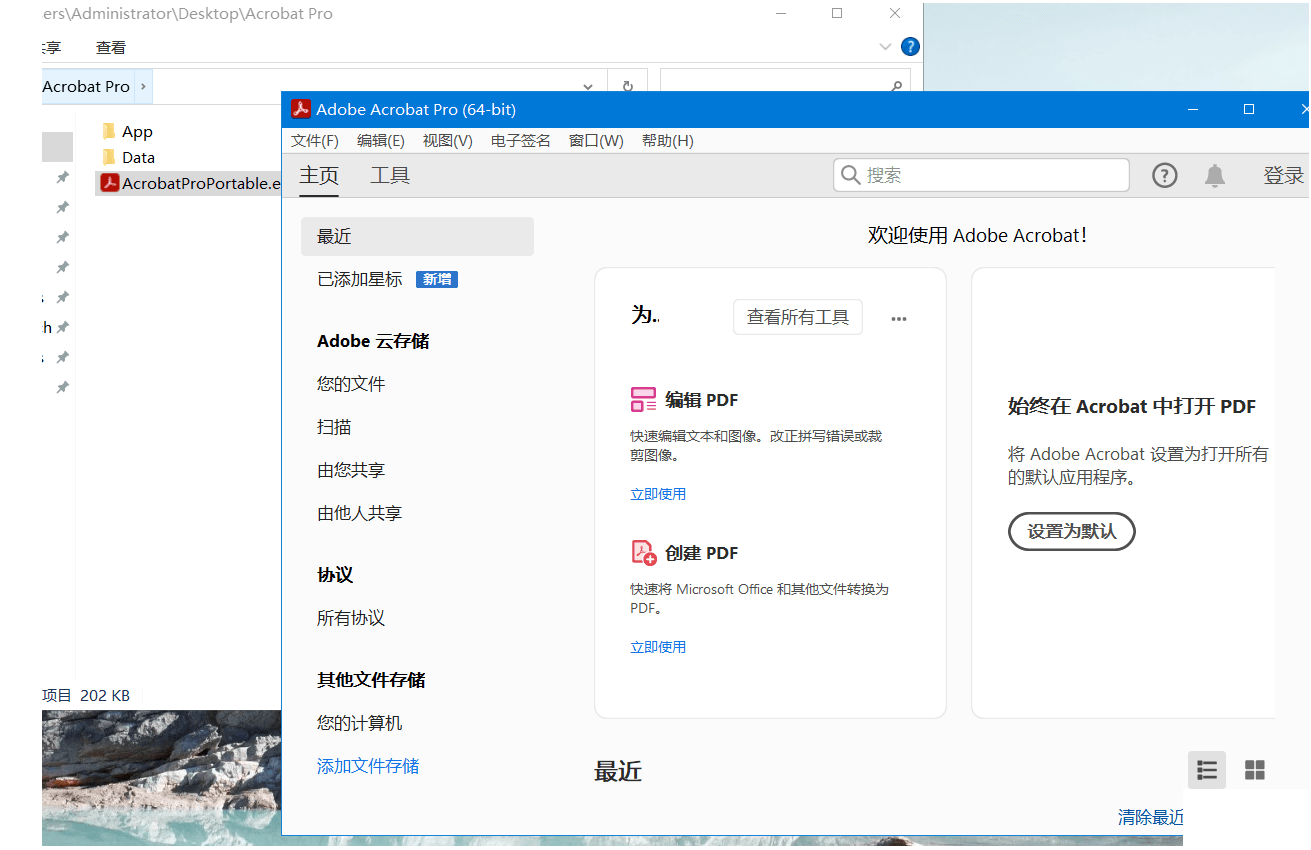1311x850 pixels.
Task: Click the Edit PDF tool icon
Action: (x=643, y=400)
